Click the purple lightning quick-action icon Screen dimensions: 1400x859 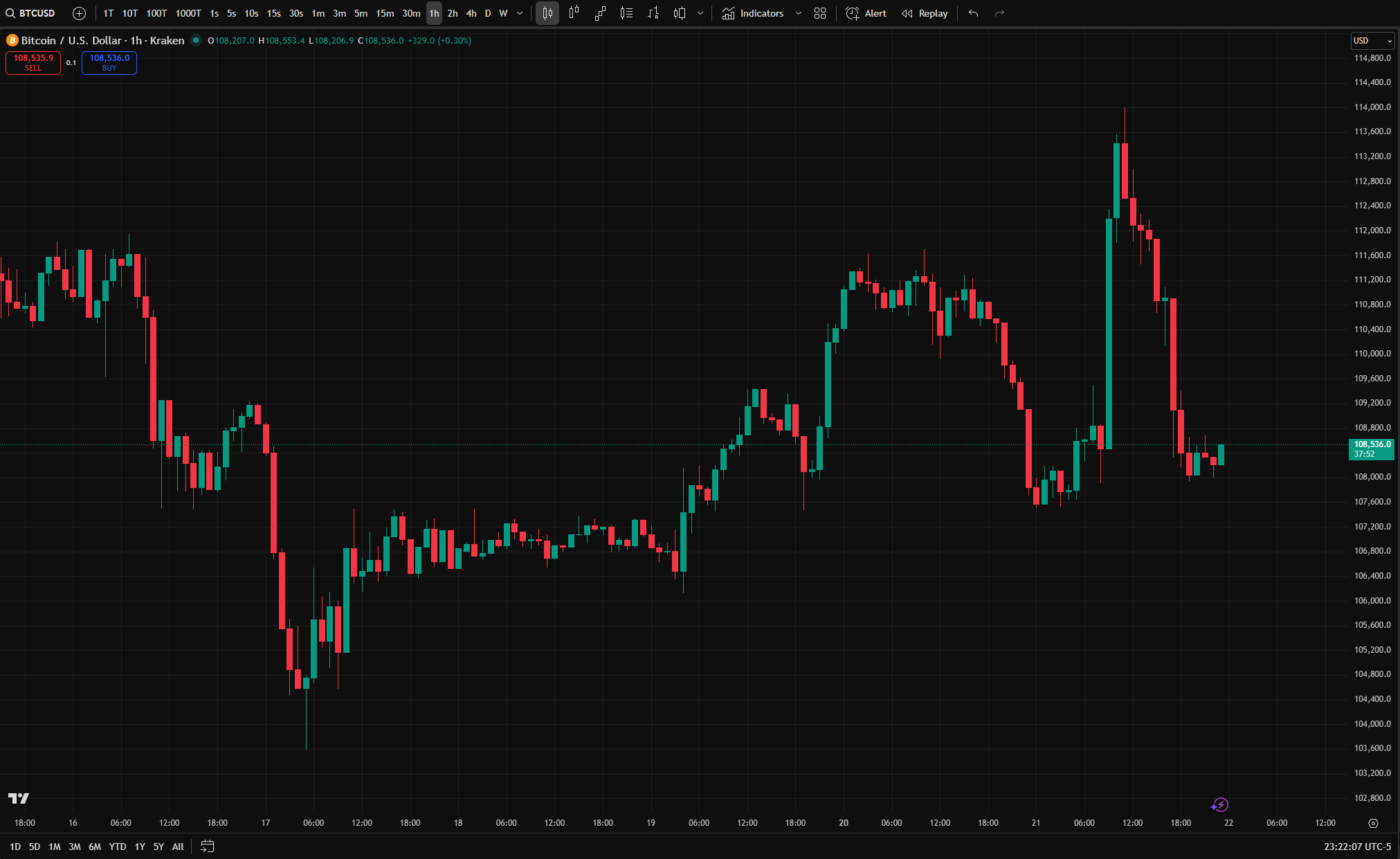(1219, 804)
